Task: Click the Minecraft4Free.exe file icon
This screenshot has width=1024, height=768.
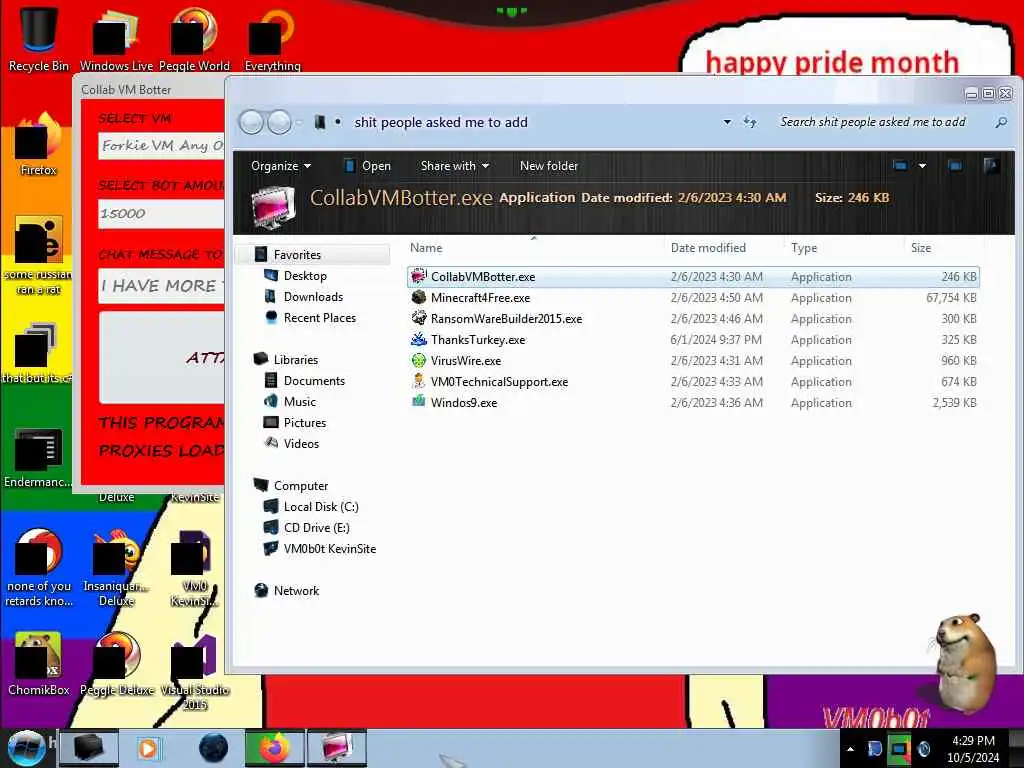Action: 419,297
